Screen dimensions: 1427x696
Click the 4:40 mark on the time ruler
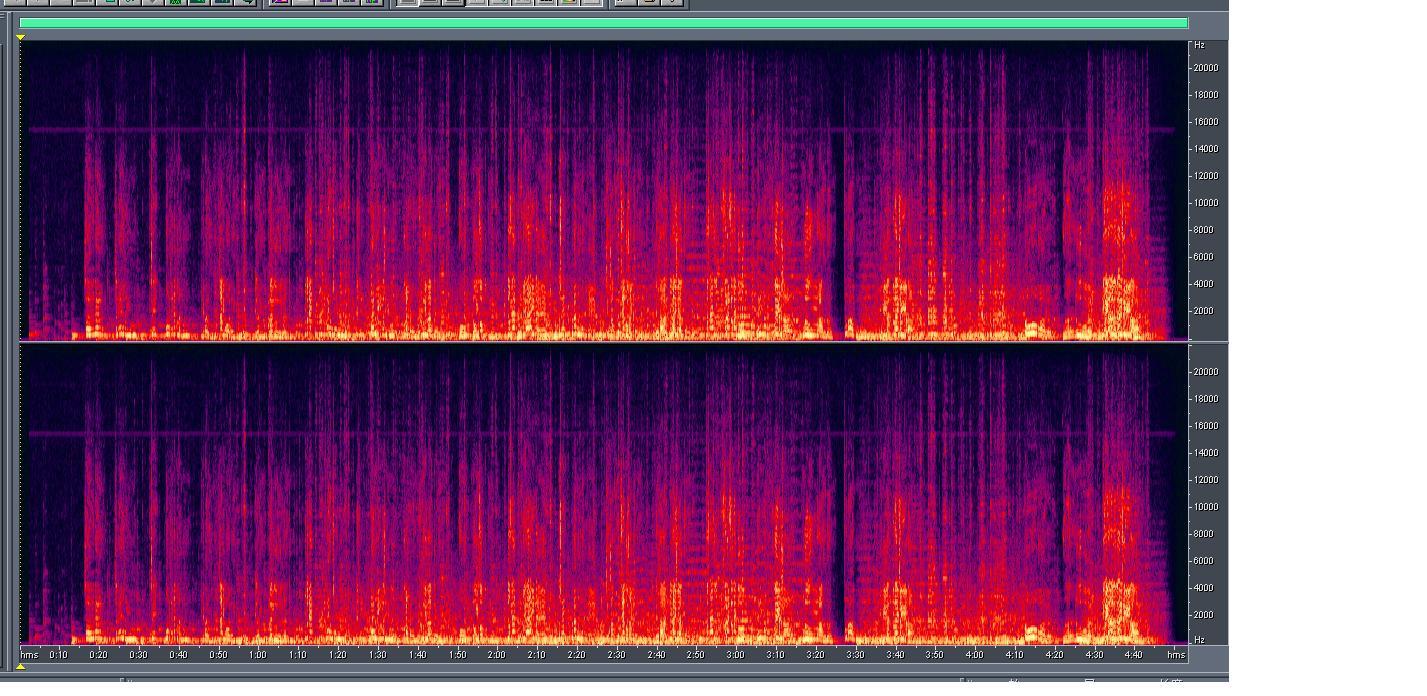(x=1133, y=655)
